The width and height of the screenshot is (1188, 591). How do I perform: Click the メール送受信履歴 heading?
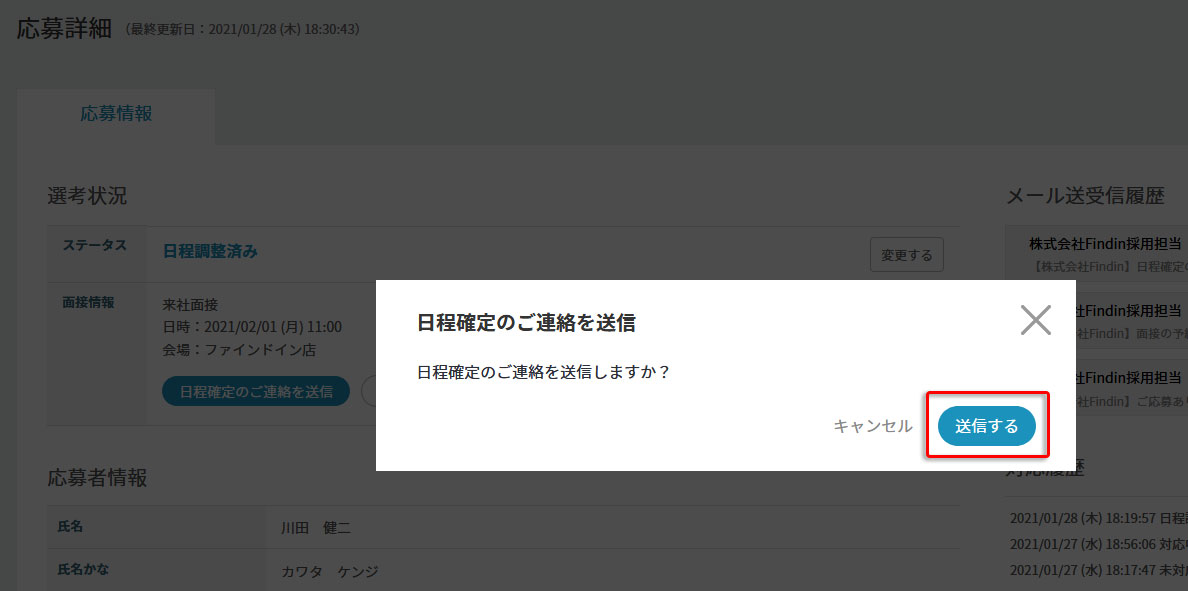coord(1085,197)
